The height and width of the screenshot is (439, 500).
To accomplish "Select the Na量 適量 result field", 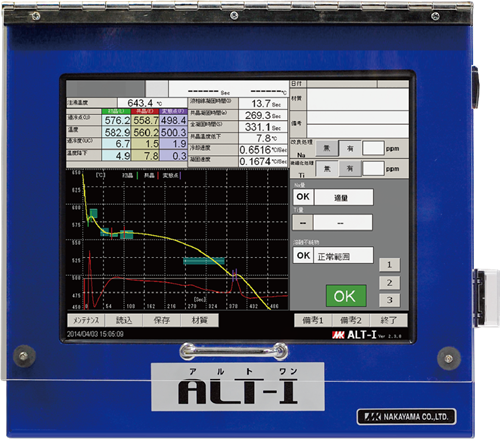I will click(x=343, y=197).
